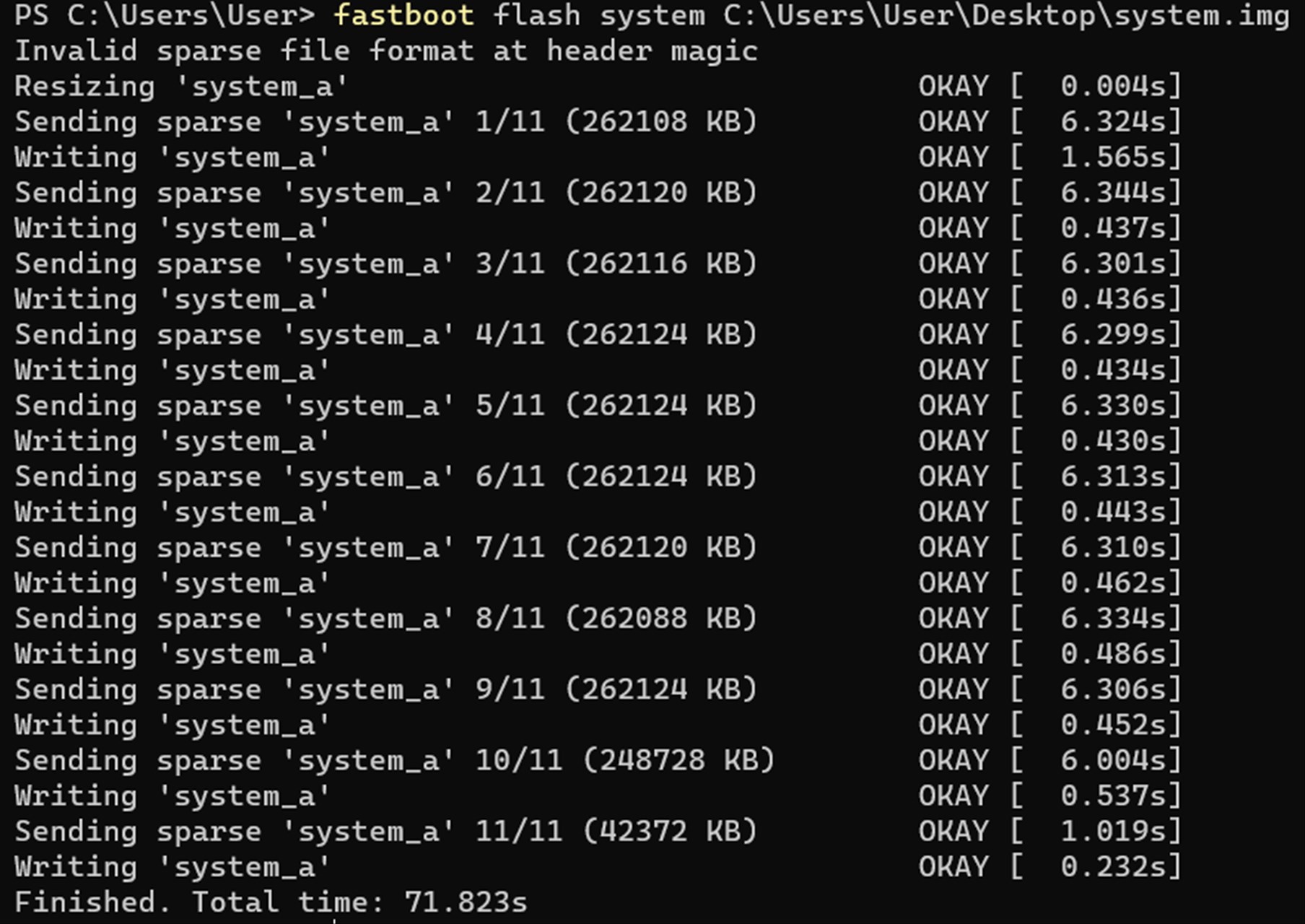Click the Sending sparse 10/11 line

click(x=395, y=759)
